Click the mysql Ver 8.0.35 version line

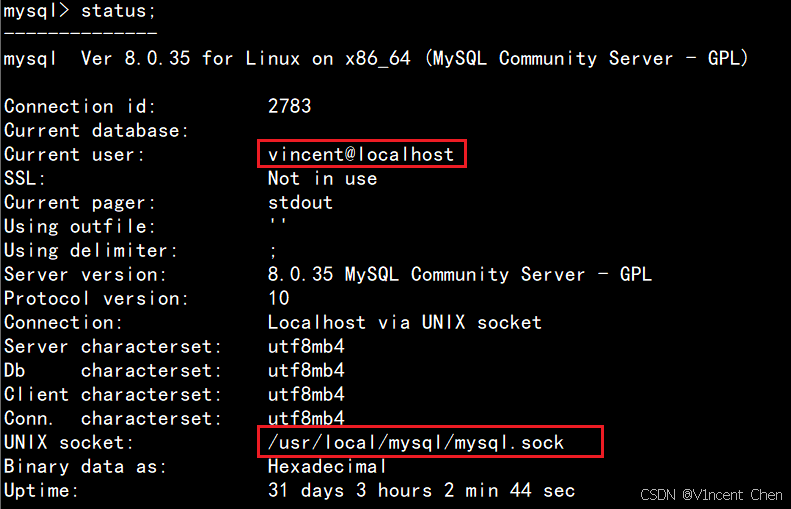[376, 59]
